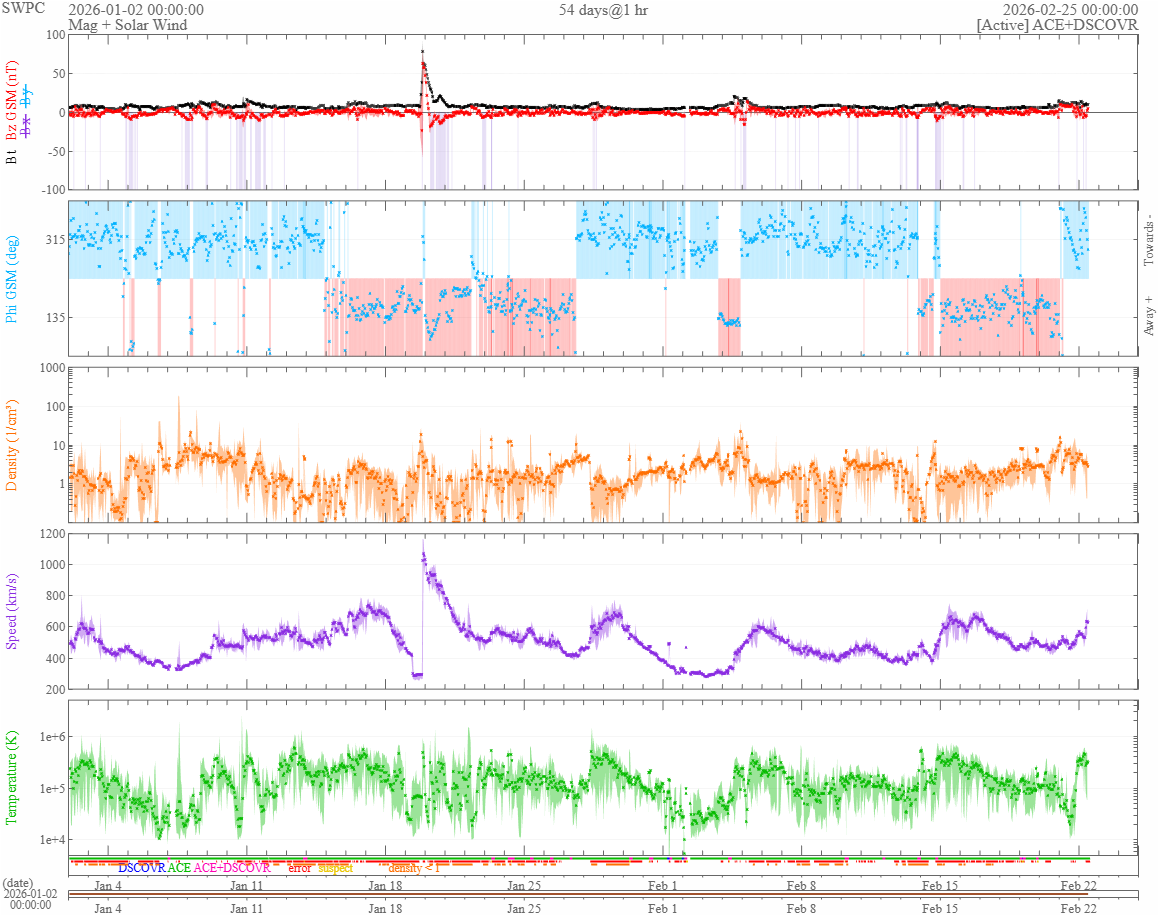Click the Density (1/cm³) axis label
Screen dimensions: 1158x915
[x=11, y=445]
